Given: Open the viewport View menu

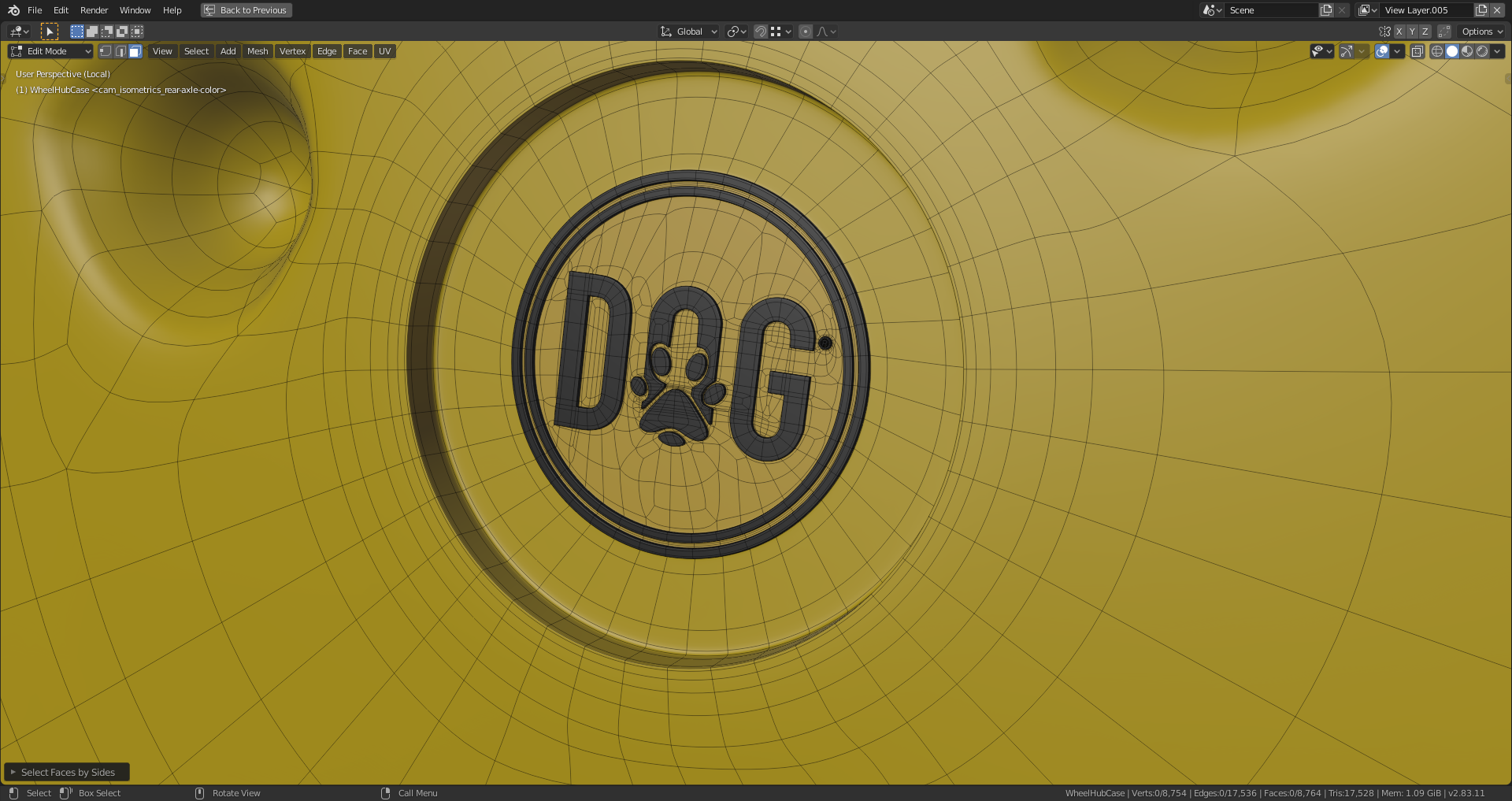Looking at the screenshot, I should point(162,51).
